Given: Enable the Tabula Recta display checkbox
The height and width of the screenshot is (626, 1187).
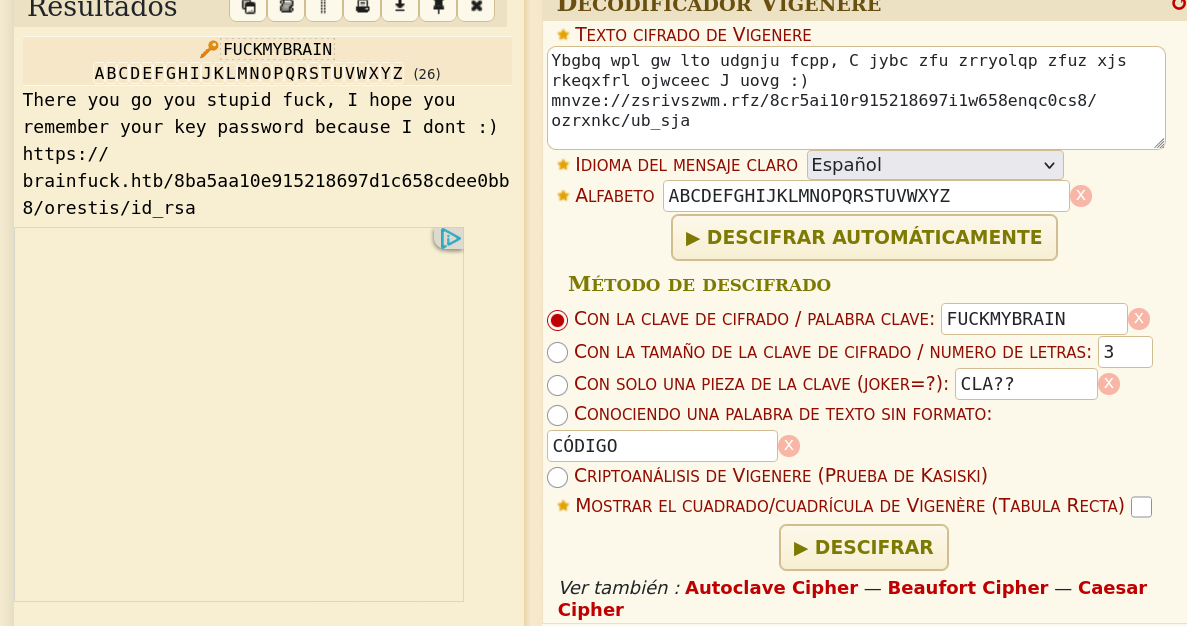Looking at the screenshot, I should [1141, 507].
